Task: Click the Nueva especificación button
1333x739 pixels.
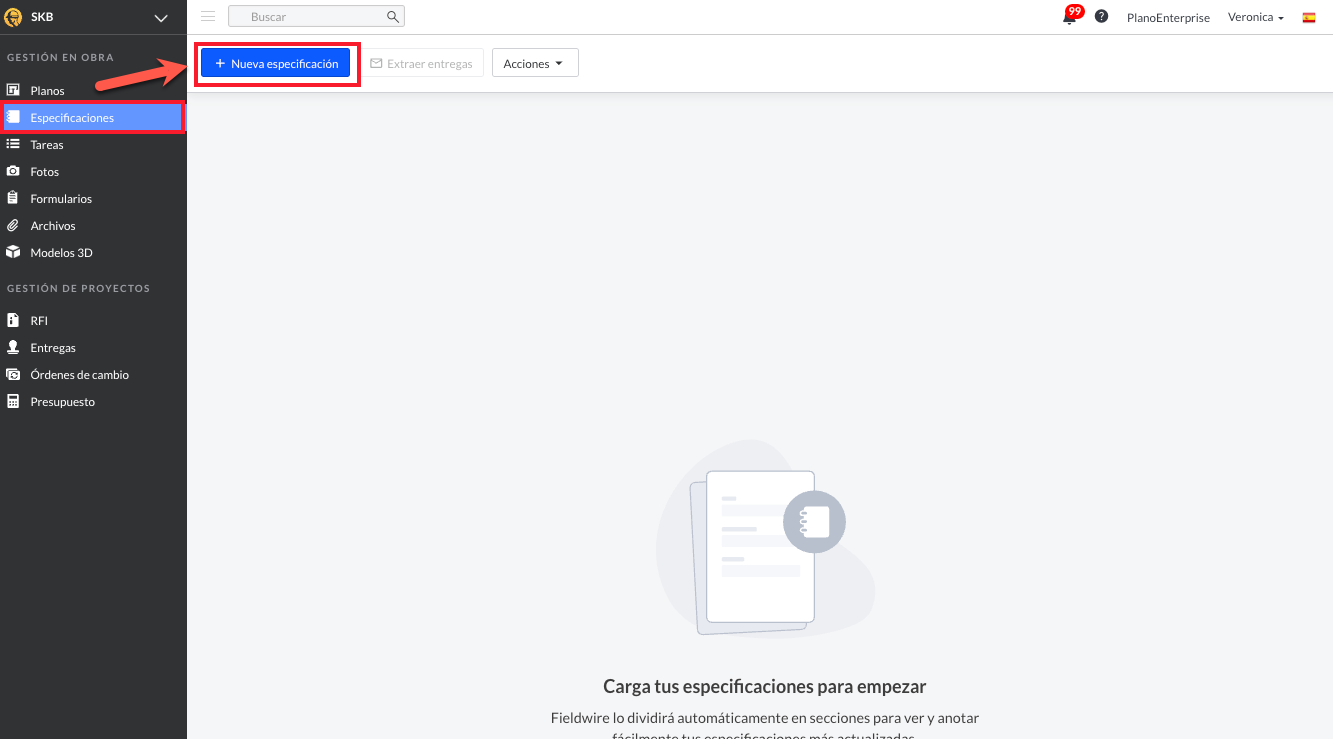Action: click(x=276, y=63)
